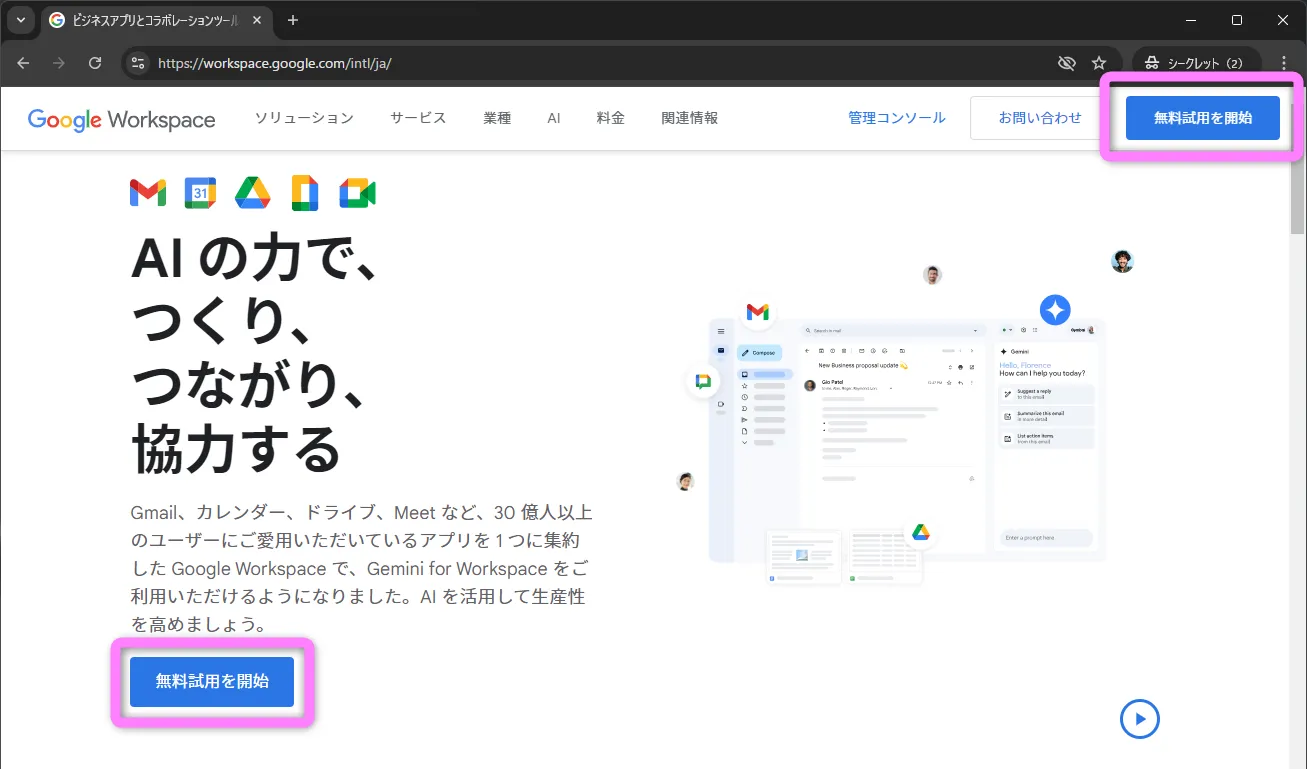This screenshot has width=1307, height=769.
Task: Play the video with the circular play button
Action: coord(1140,718)
